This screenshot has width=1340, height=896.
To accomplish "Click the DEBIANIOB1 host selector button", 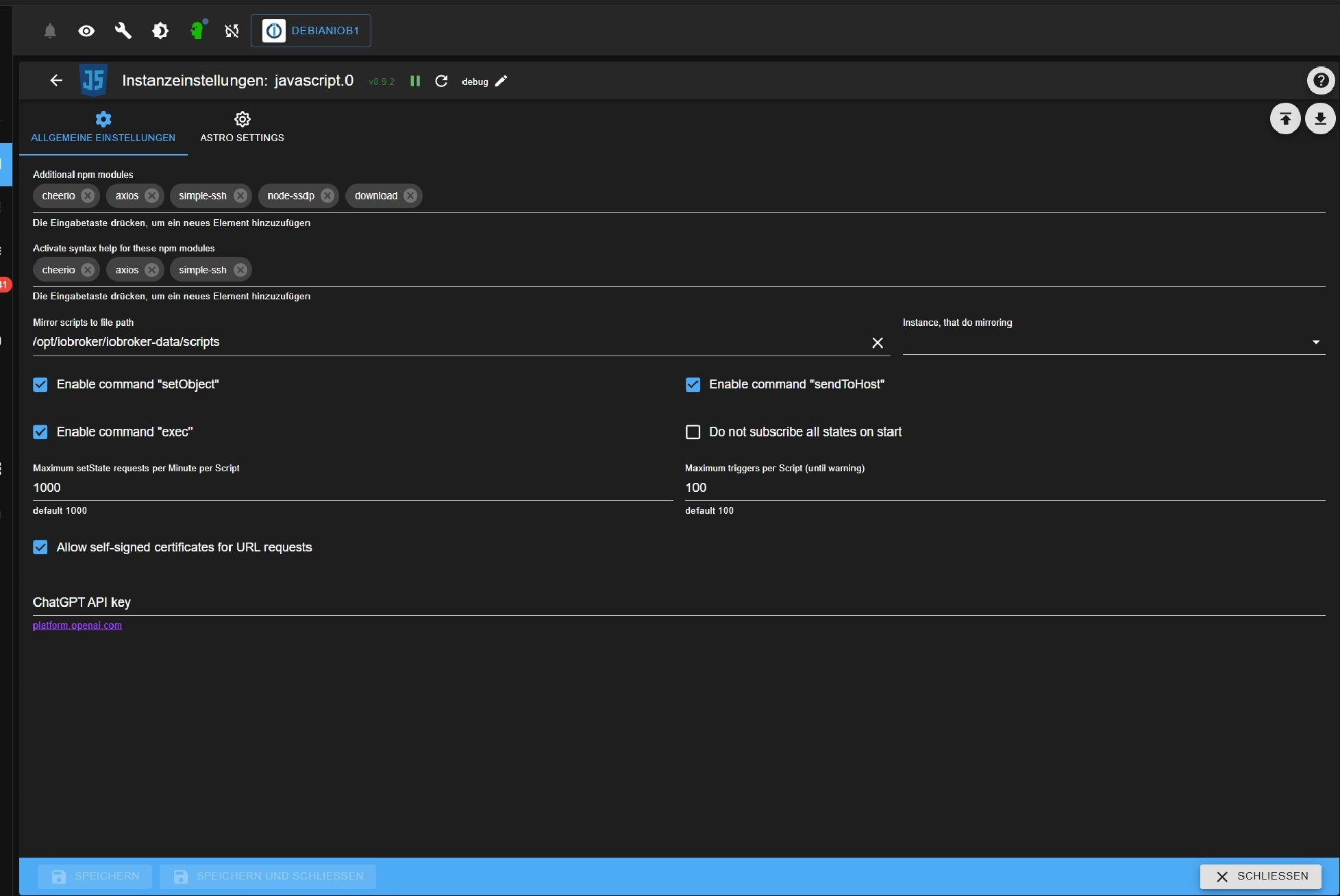I will 311,31.
